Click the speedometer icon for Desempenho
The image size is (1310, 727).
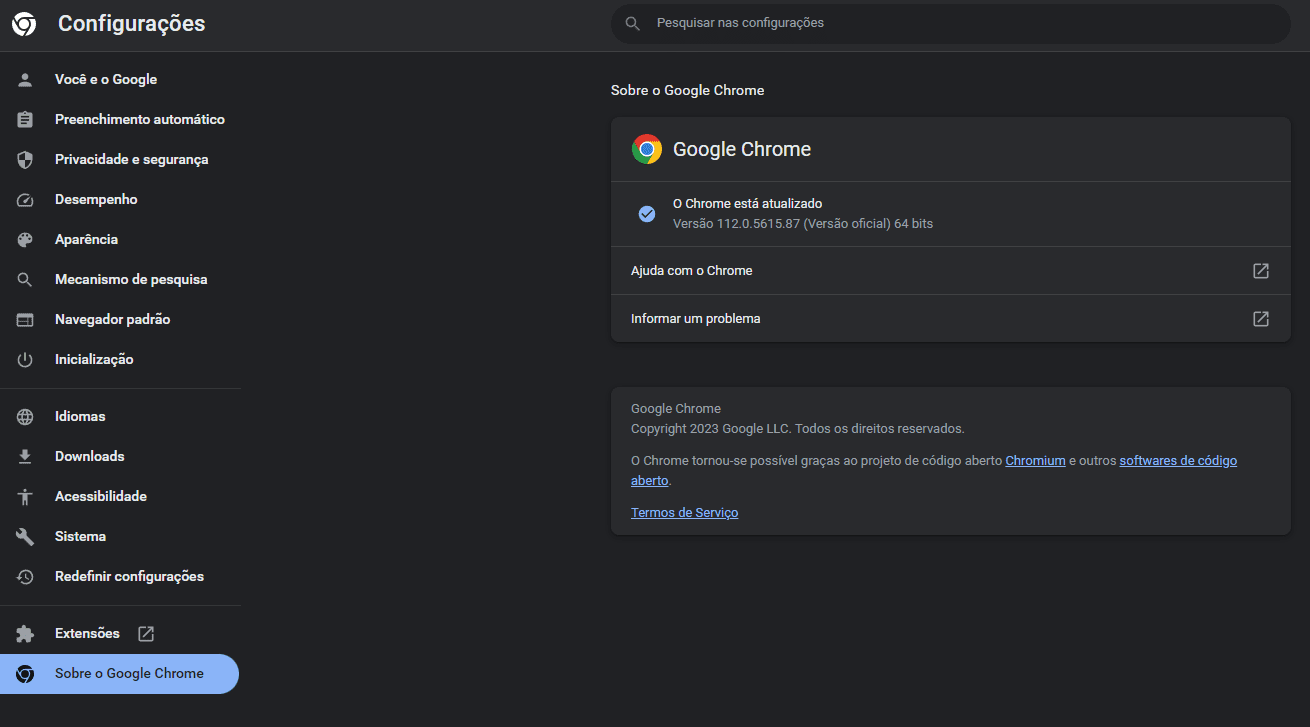click(x=25, y=200)
